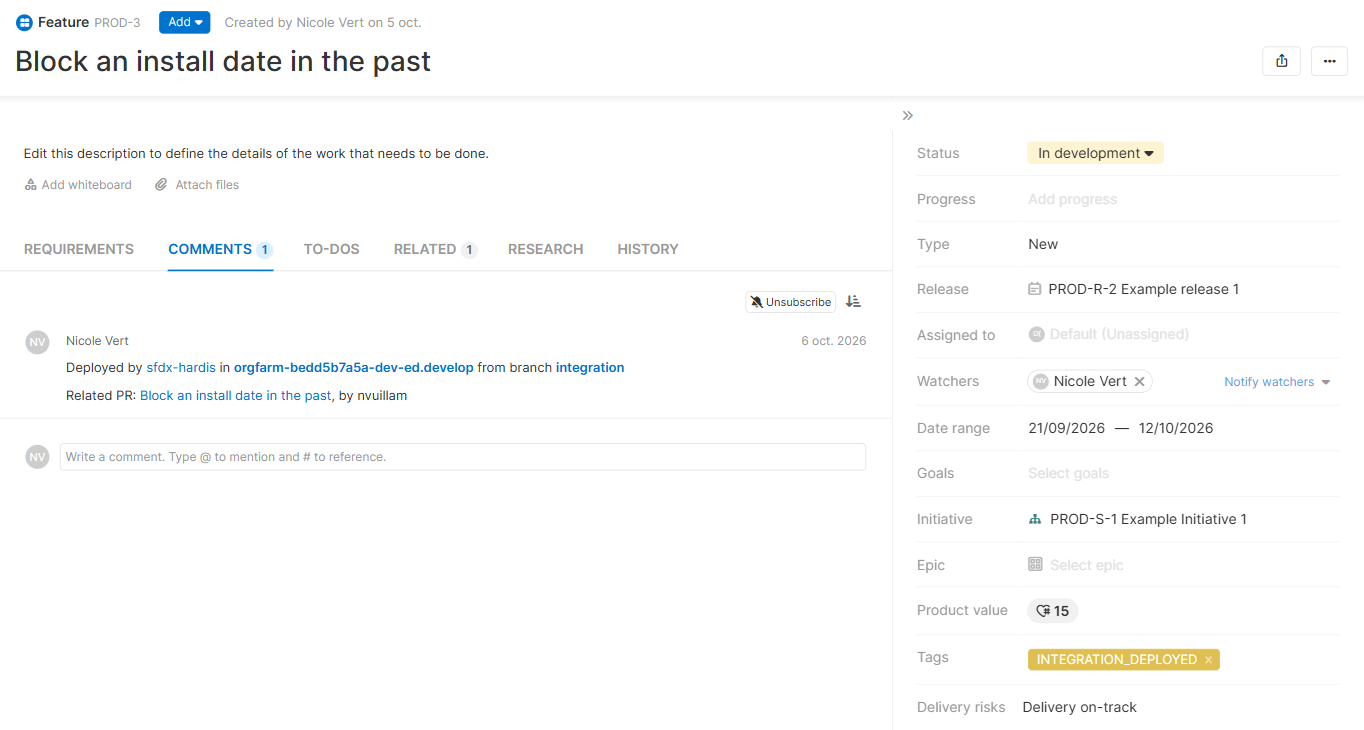This screenshot has height=730, width=1364.
Task: Open the more options ellipsis menu
Action: click(1329, 61)
